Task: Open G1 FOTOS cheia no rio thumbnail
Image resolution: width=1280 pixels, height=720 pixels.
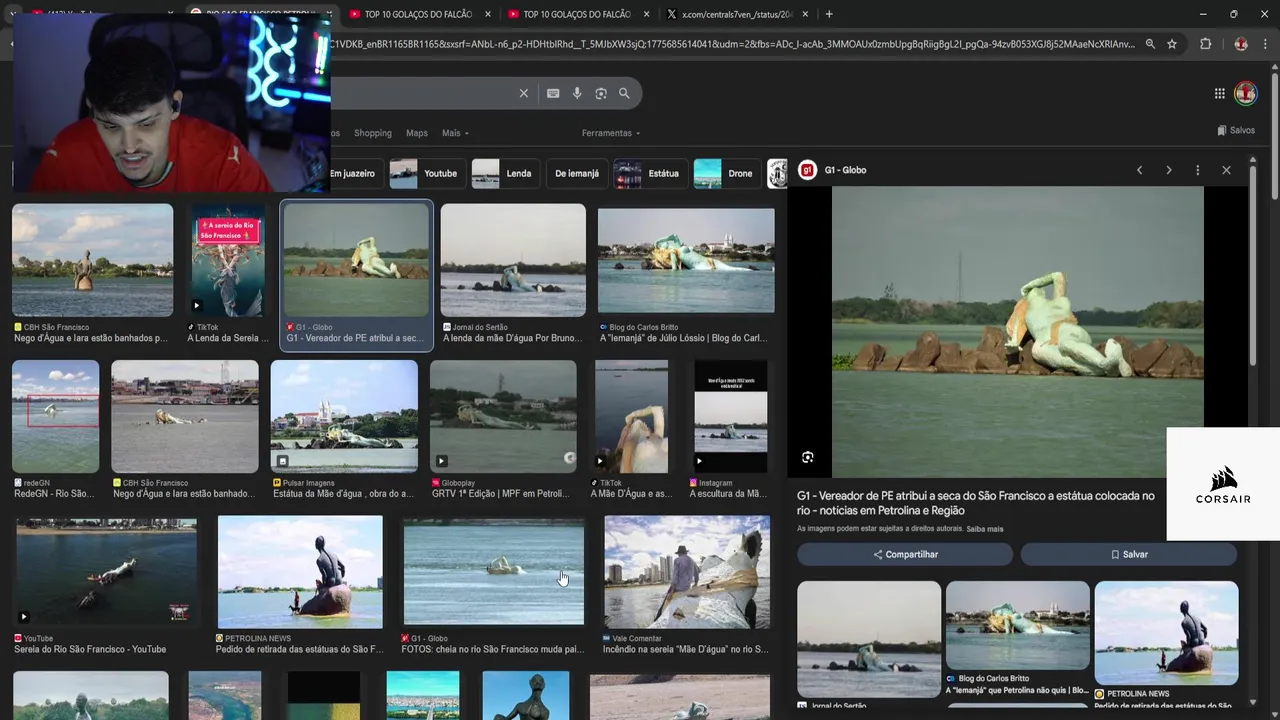Action: click(494, 571)
